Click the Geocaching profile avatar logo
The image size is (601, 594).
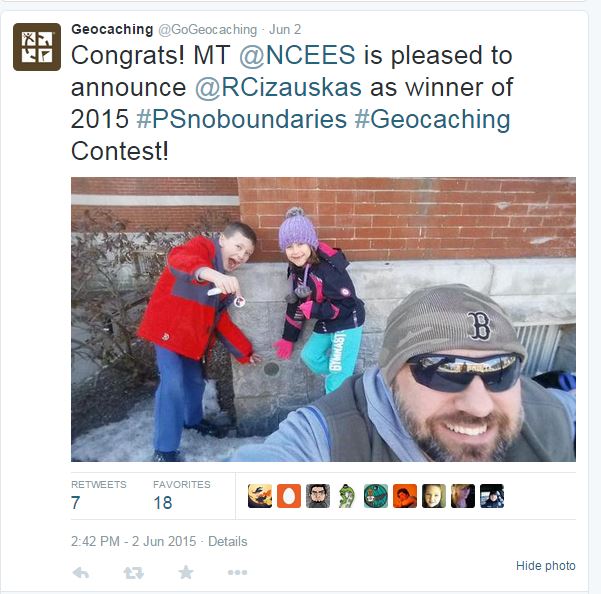37,47
